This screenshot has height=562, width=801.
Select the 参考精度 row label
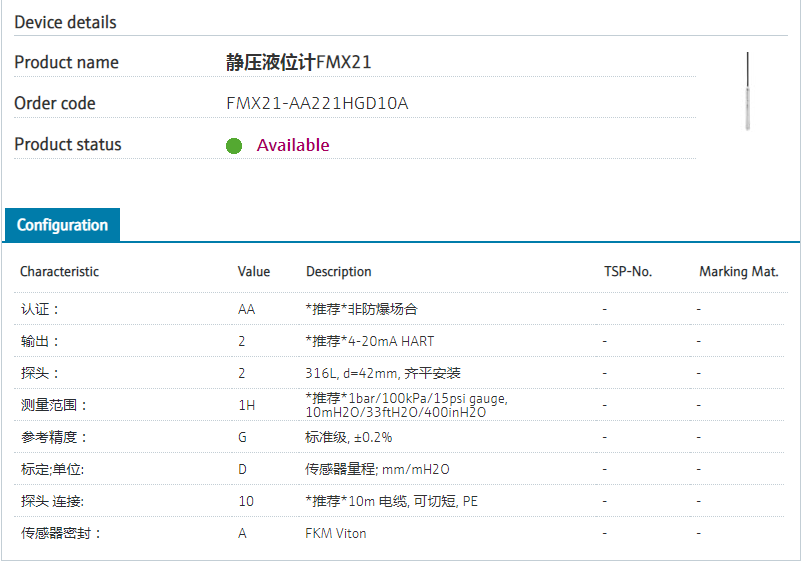[54, 437]
